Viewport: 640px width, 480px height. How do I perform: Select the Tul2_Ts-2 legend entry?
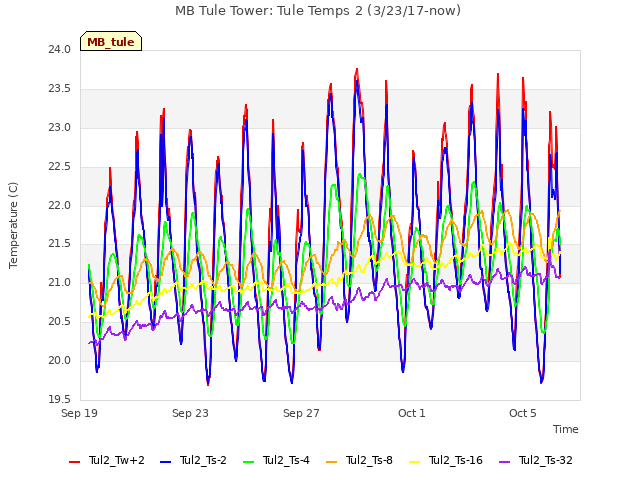point(193,460)
